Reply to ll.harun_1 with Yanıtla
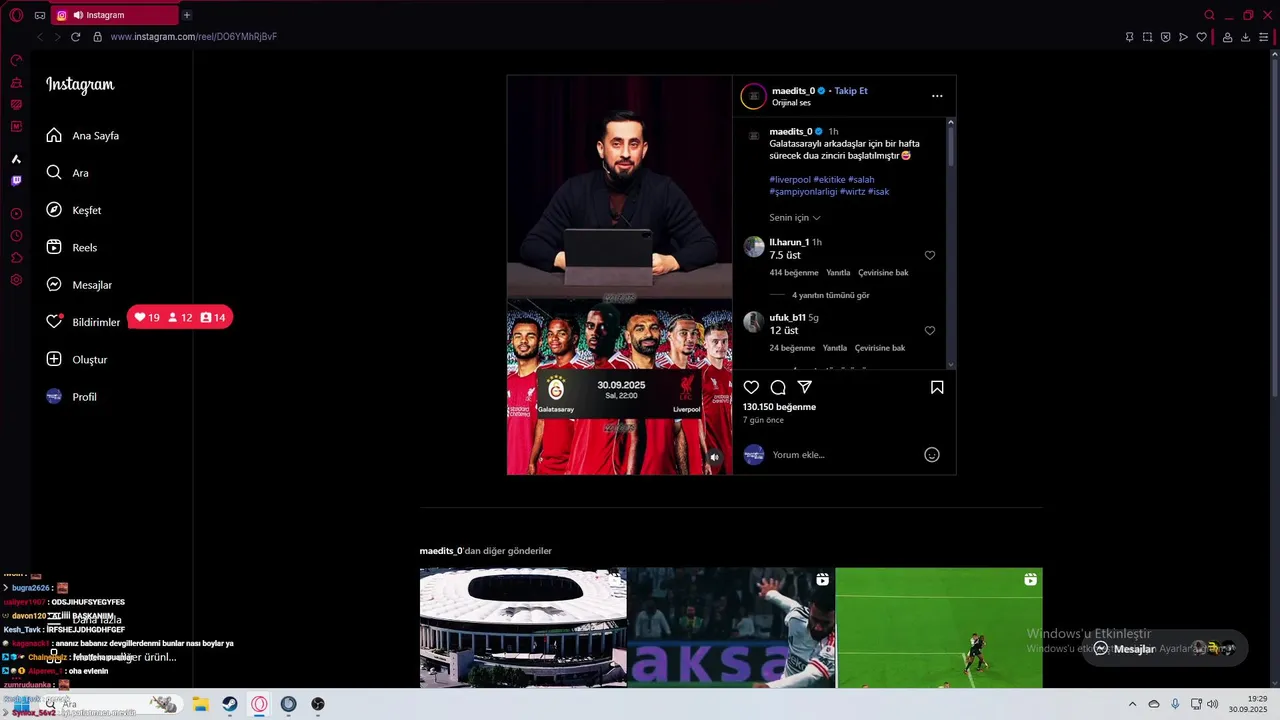This screenshot has height=720, width=1280. point(838,273)
